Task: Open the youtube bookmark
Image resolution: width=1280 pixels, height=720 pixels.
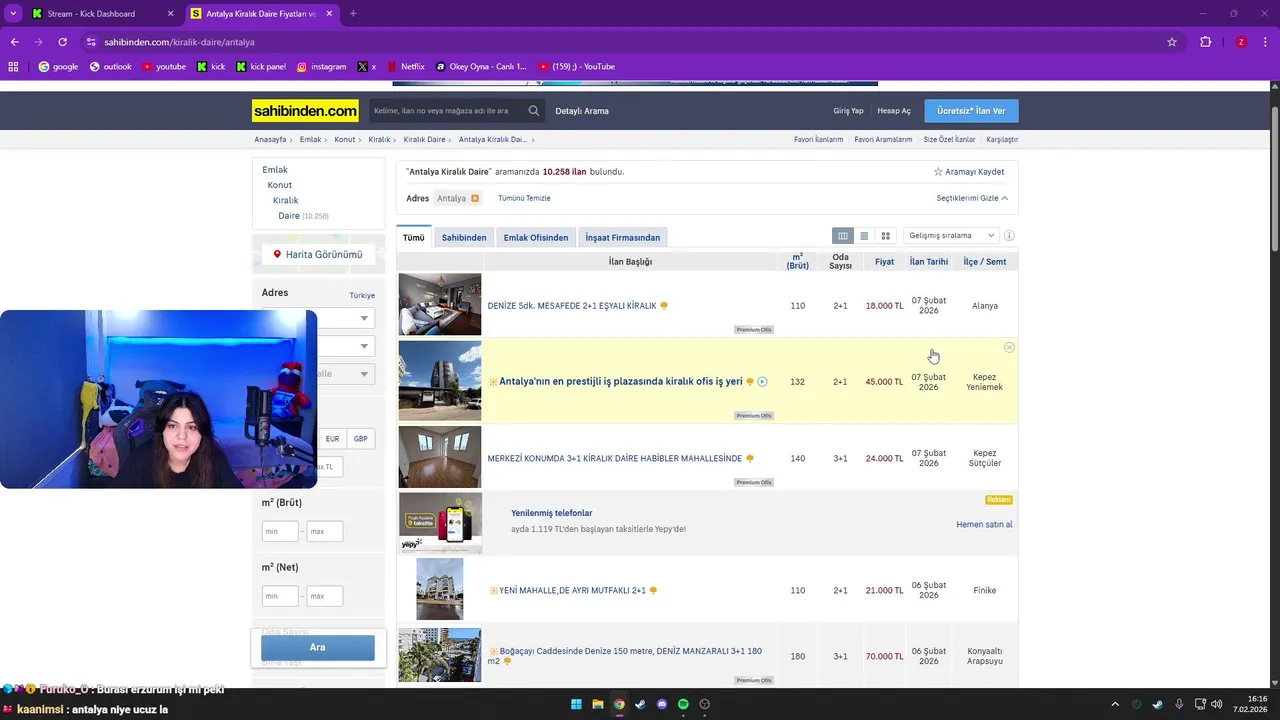Action: tap(164, 67)
